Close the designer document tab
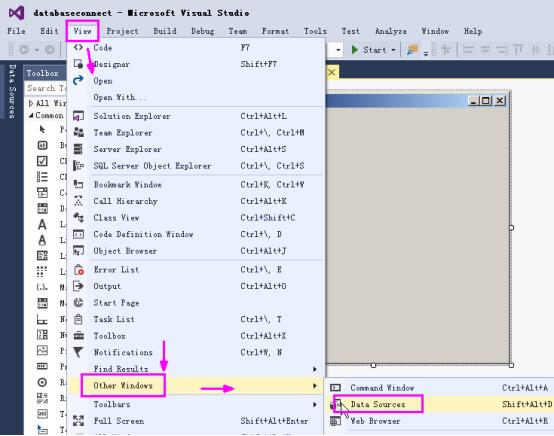Image resolution: width=554 pixels, height=436 pixels. pyautogui.click(x=332, y=72)
